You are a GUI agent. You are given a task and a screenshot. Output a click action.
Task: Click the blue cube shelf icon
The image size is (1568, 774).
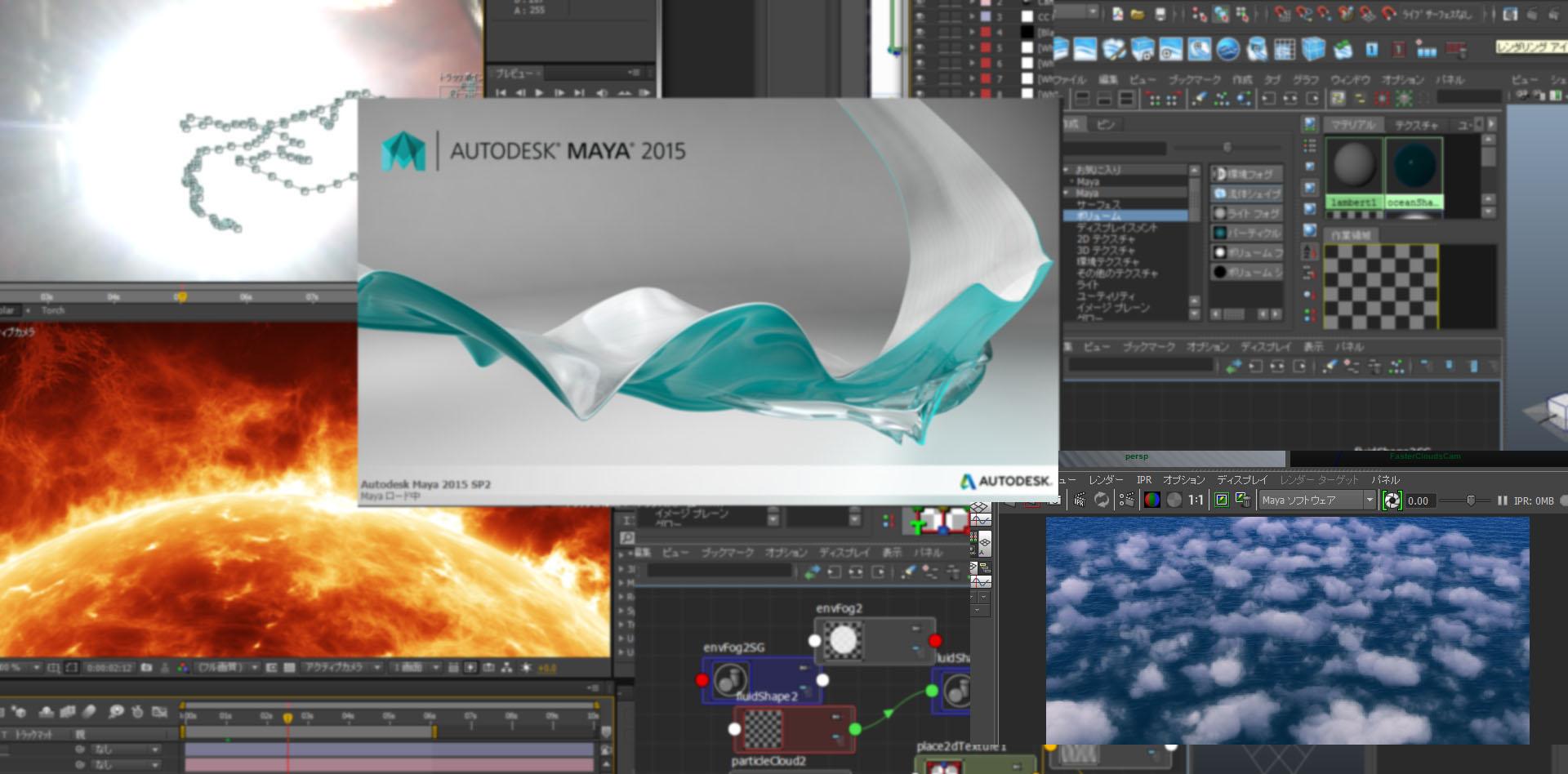pyautogui.click(x=1313, y=50)
